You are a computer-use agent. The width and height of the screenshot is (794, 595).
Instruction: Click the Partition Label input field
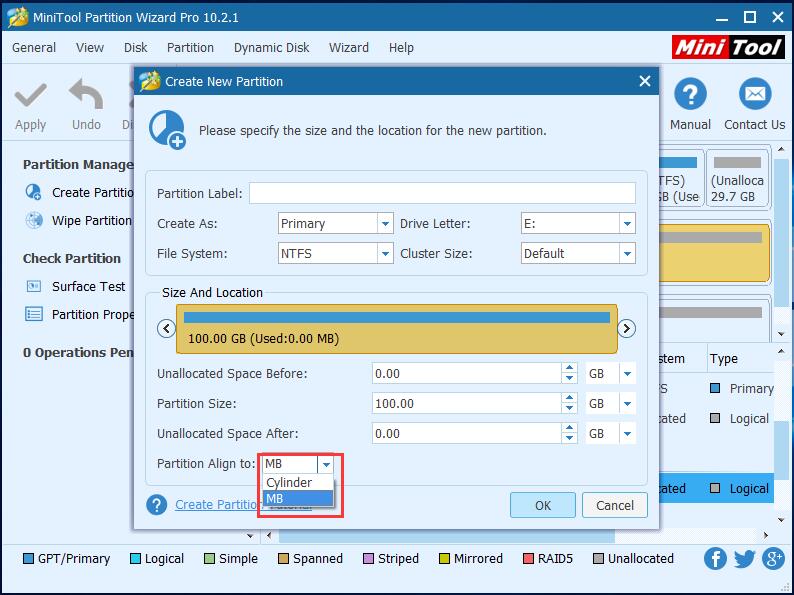[x=442, y=193]
